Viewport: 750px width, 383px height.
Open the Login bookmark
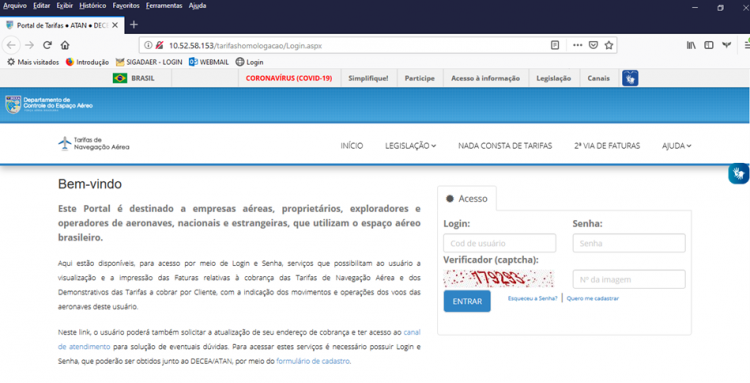click(x=249, y=62)
